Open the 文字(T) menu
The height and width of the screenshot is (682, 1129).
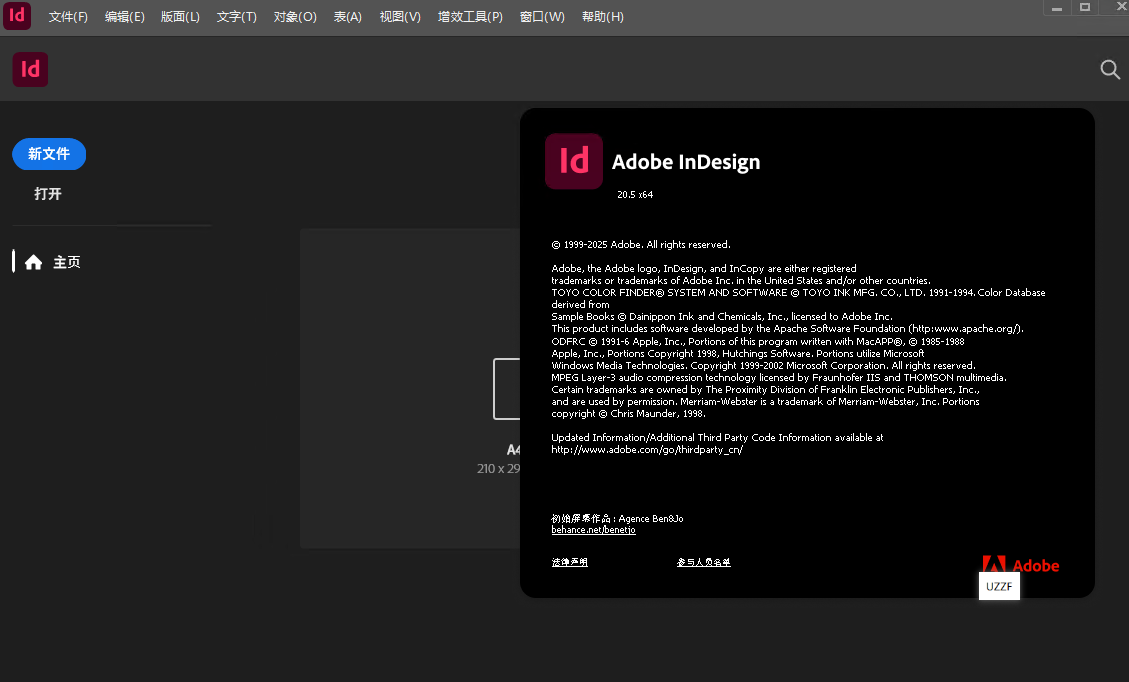tap(236, 17)
